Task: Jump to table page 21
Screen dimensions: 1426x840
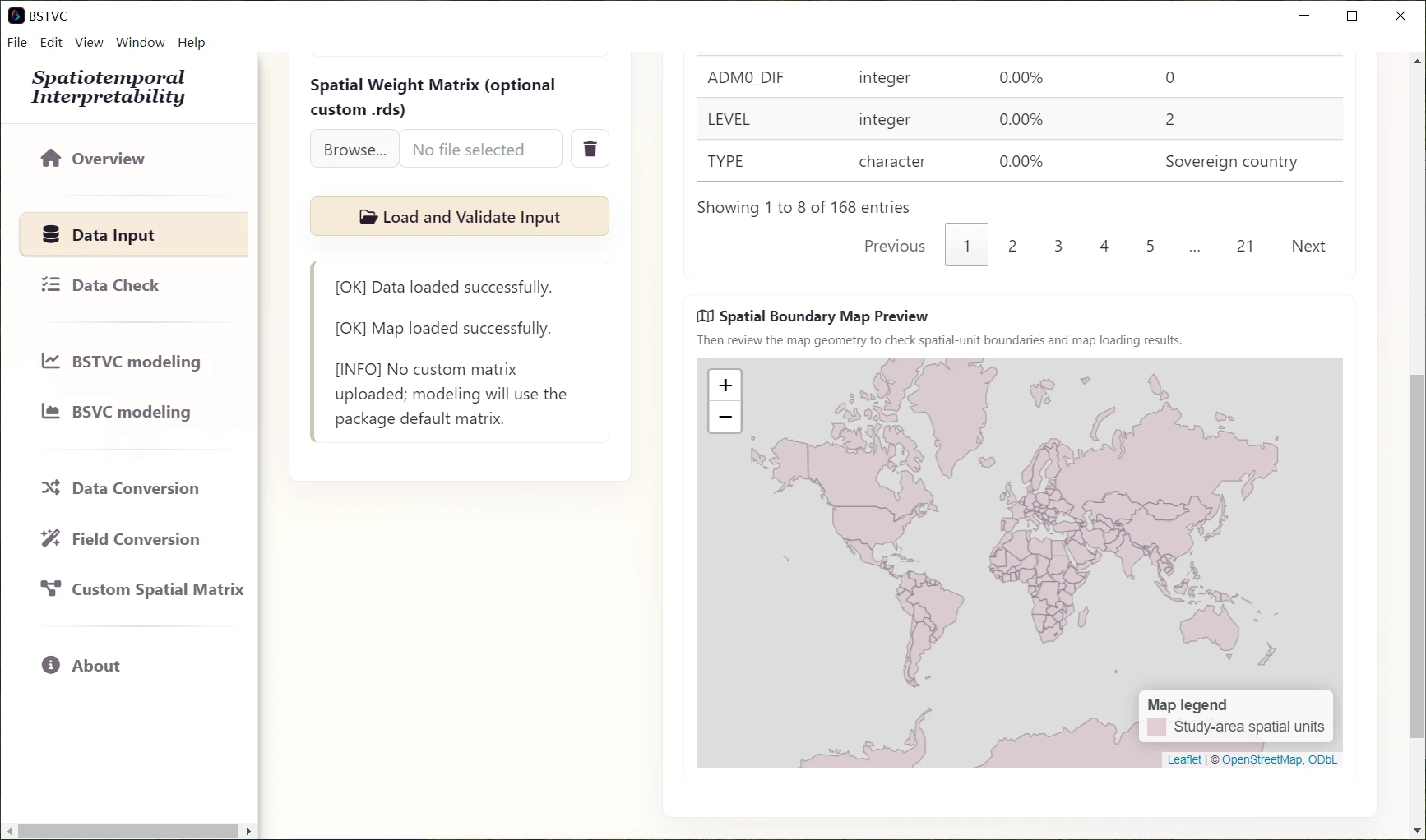Action: coord(1245,246)
